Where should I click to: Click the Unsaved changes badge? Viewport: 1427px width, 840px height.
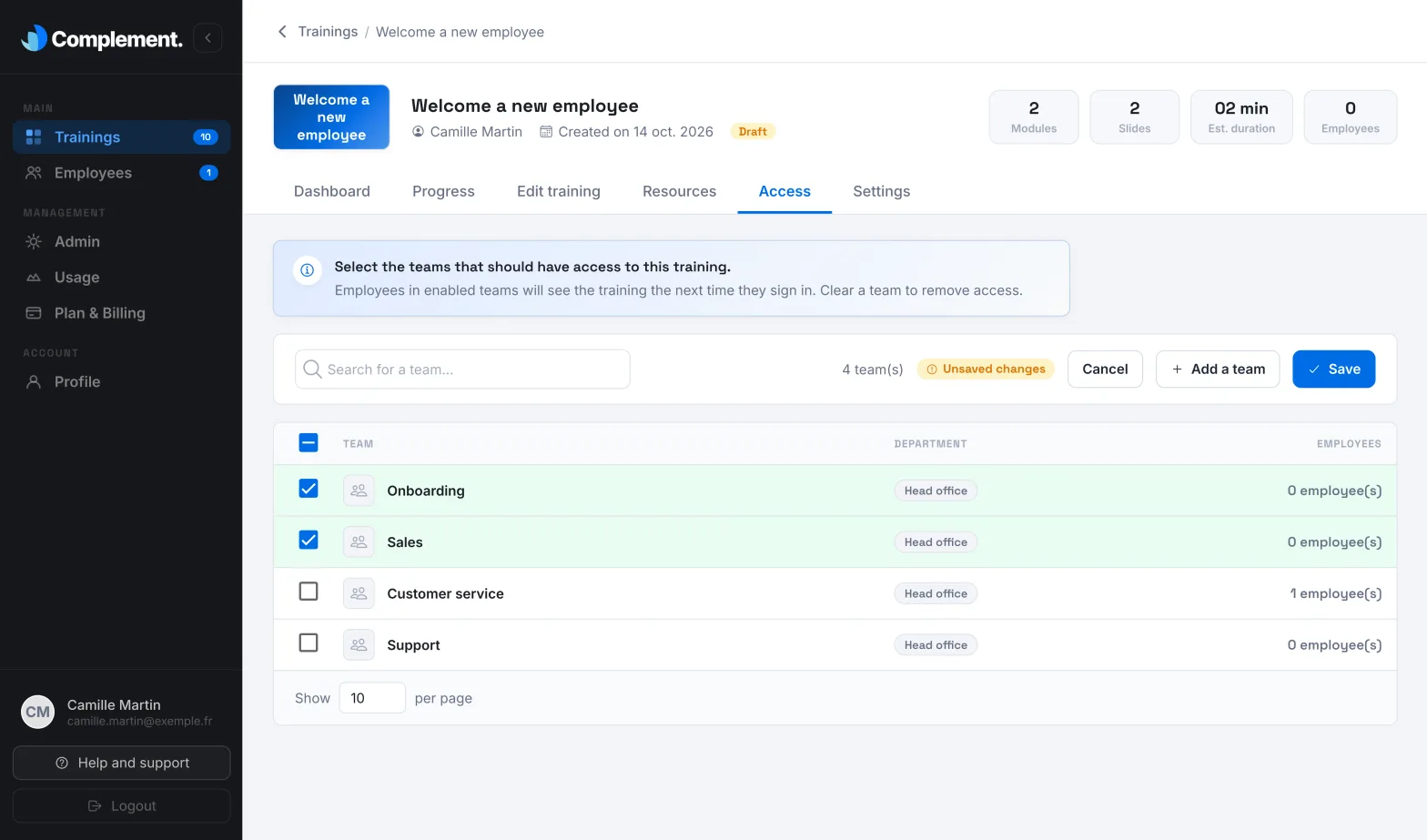986,369
